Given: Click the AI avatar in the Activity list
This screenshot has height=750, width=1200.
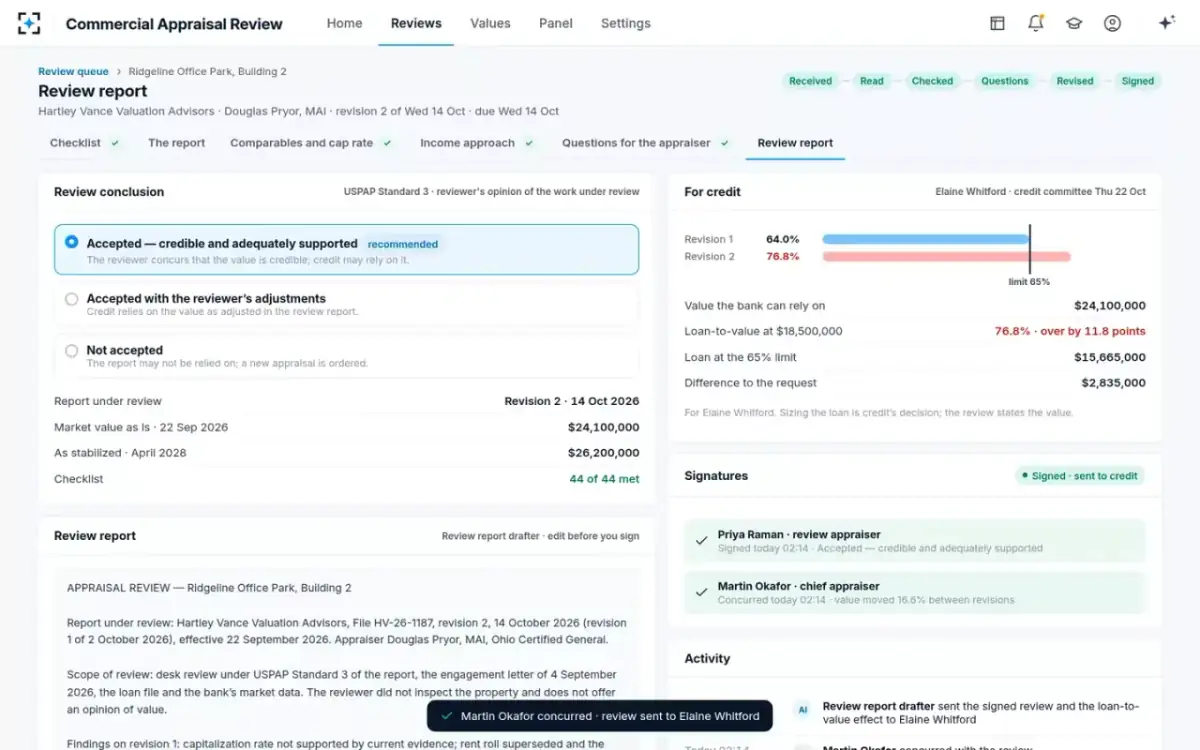Looking at the screenshot, I should pos(801,709).
